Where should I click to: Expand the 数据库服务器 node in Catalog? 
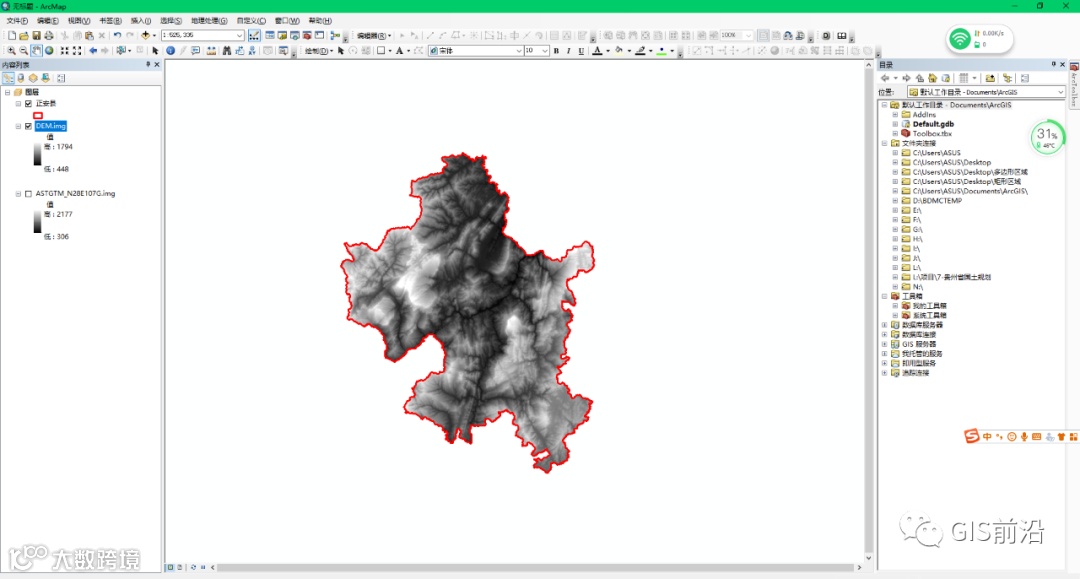883,325
